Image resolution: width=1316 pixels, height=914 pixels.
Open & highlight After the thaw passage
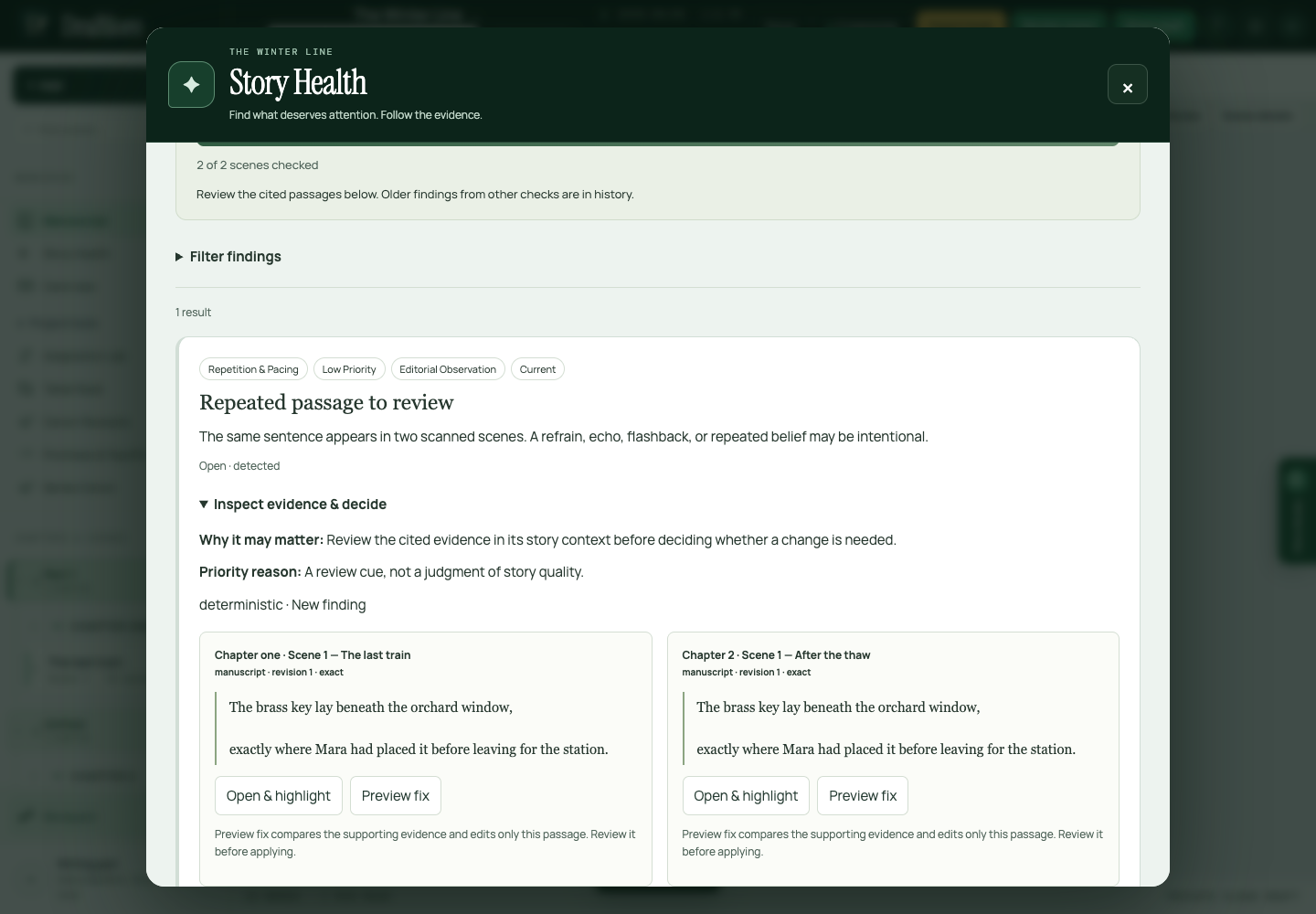pyautogui.click(x=746, y=796)
